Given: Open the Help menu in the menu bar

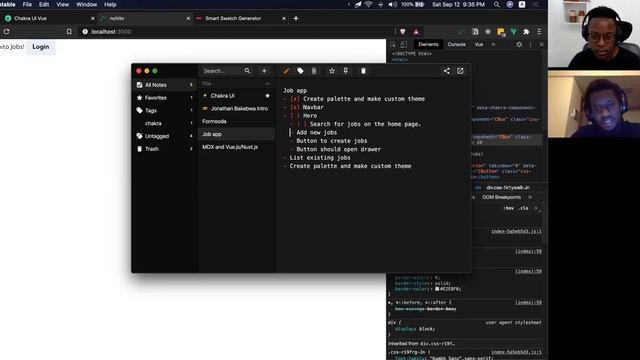Looking at the screenshot, I should [x=110, y=4].
